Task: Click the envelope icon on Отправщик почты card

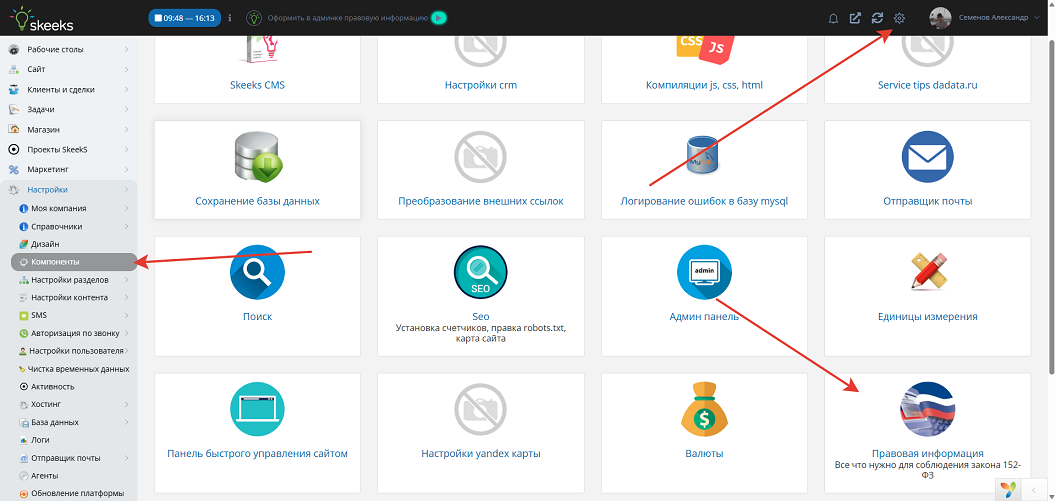Action: point(927,157)
